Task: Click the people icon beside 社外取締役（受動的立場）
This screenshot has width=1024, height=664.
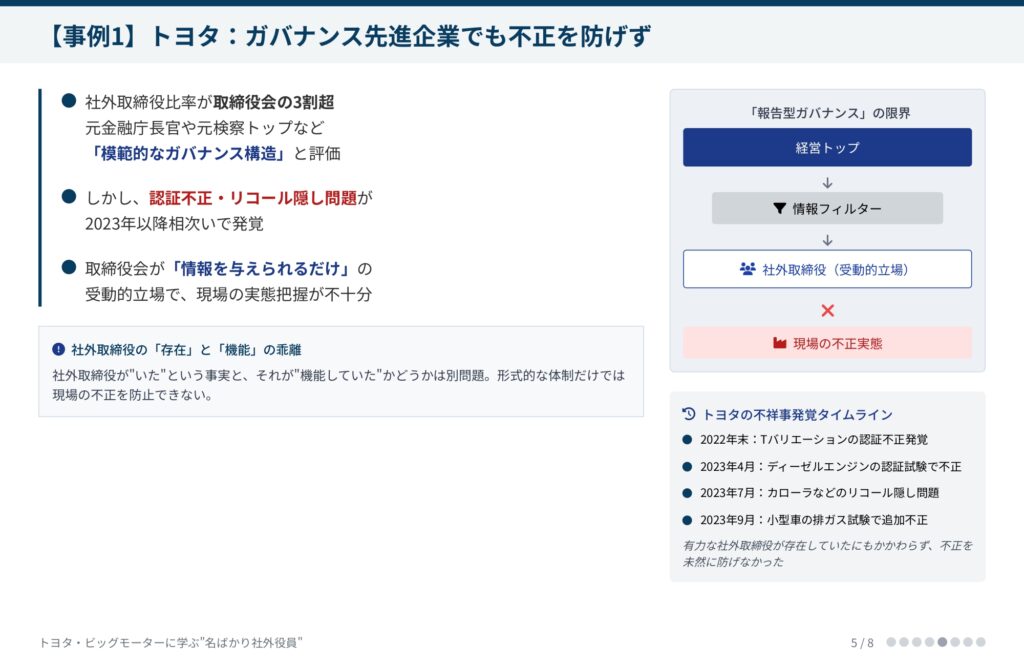Action: click(748, 269)
